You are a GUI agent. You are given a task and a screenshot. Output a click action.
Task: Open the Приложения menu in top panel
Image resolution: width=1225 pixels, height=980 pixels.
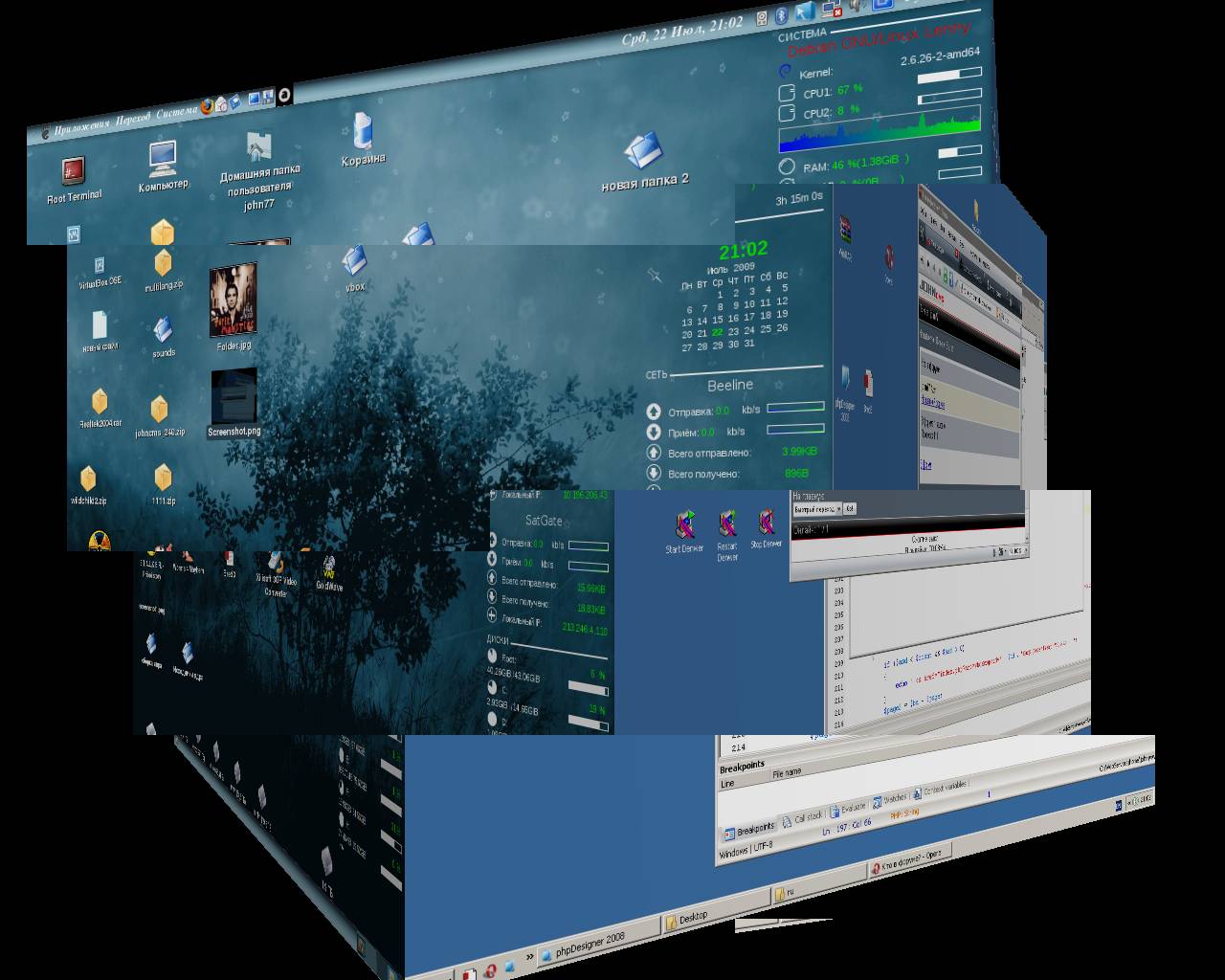[81, 125]
